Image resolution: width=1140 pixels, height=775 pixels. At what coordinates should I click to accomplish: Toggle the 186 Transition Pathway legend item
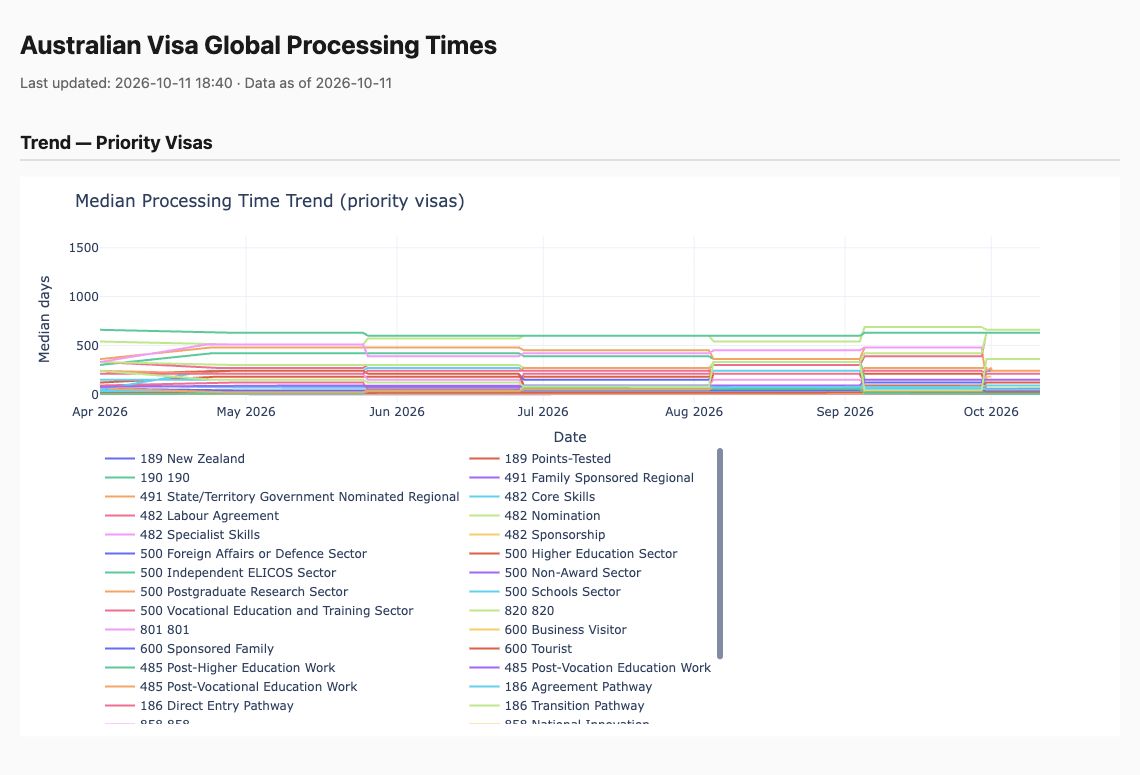pos(556,704)
